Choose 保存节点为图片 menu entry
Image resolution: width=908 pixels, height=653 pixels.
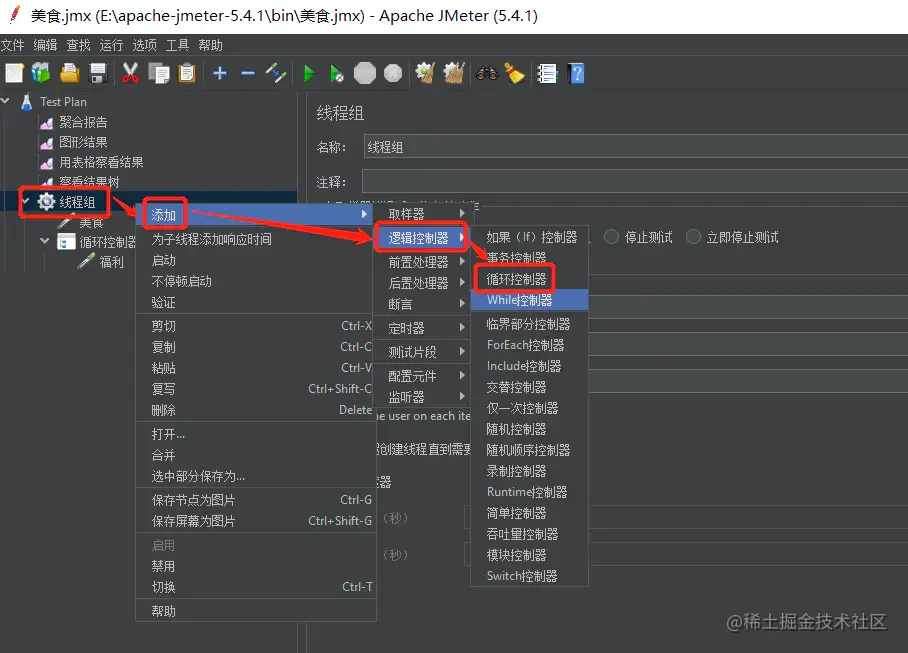[256, 500]
